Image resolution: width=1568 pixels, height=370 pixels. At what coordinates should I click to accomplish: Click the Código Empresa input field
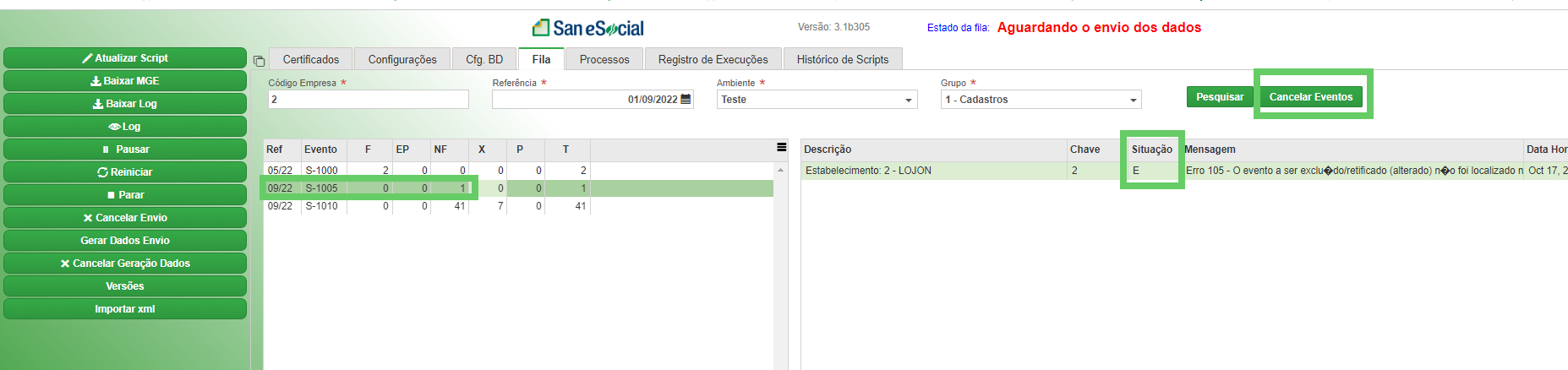click(x=369, y=100)
